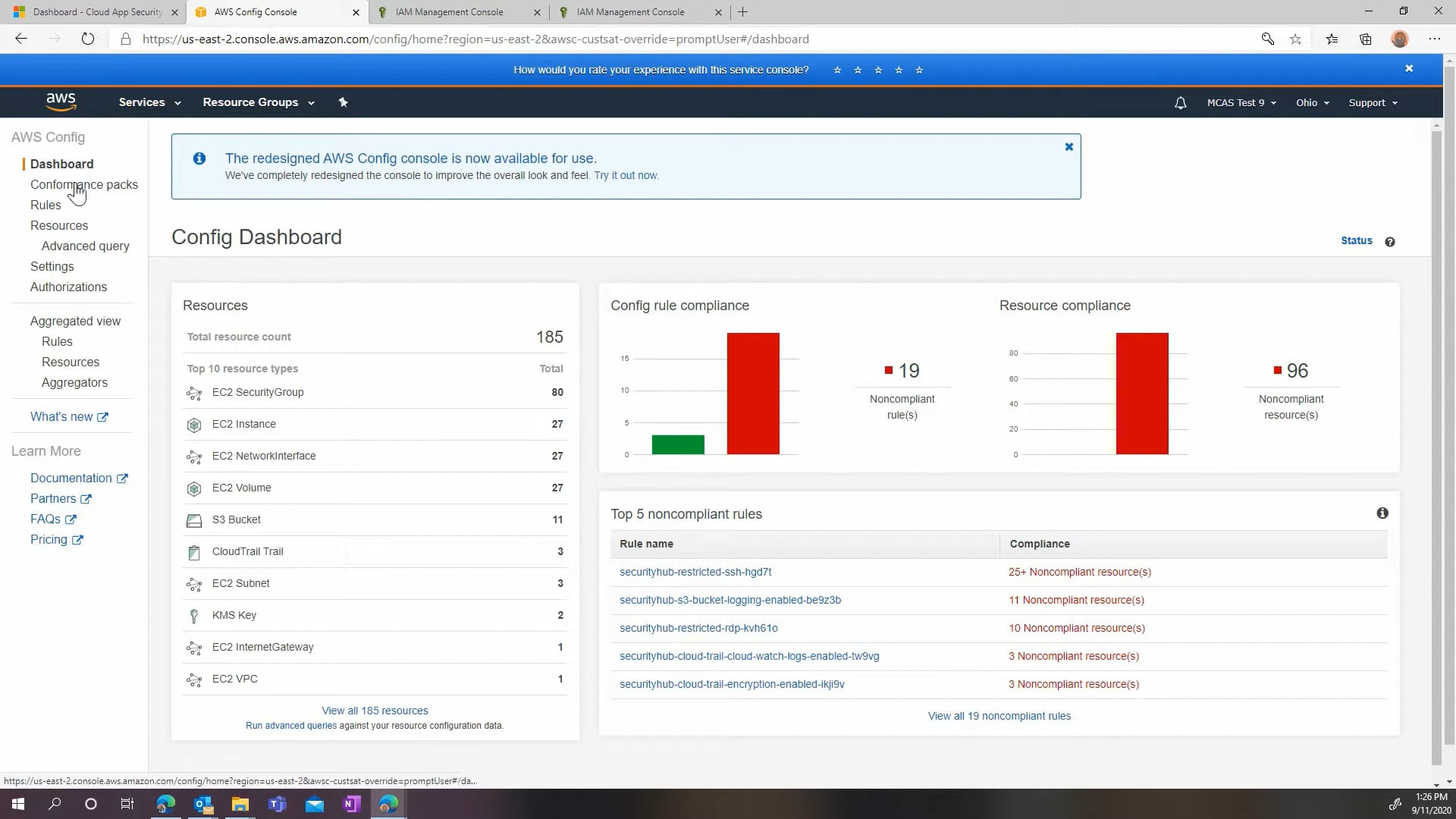The image size is (1456, 819).
Task: Open Pricing external link
Action: pyautogui.click(x=57, y=539)
